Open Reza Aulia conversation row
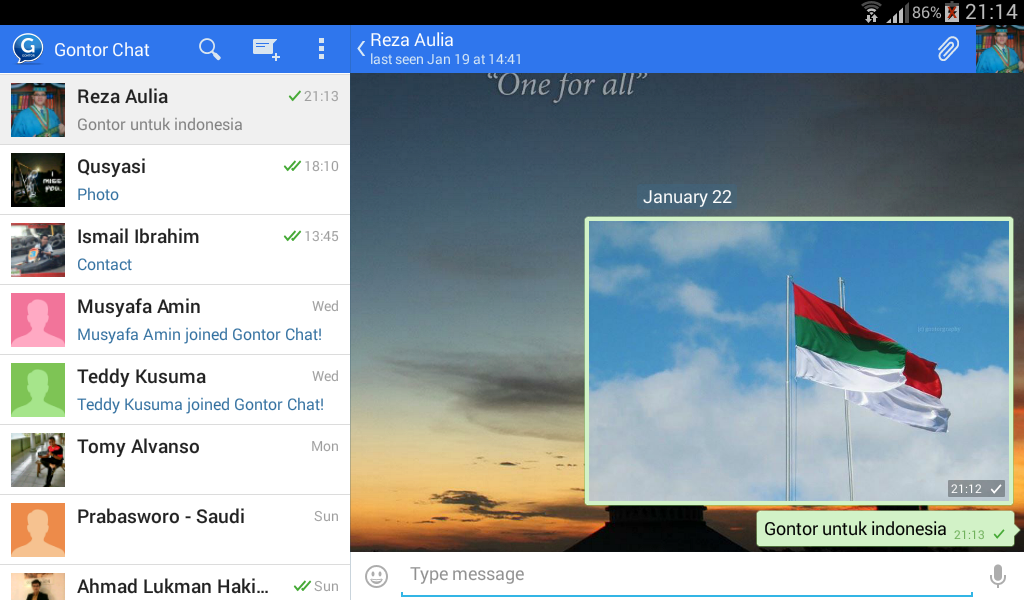This screenshot has width=1024, height=600. (x=175, y=109)
